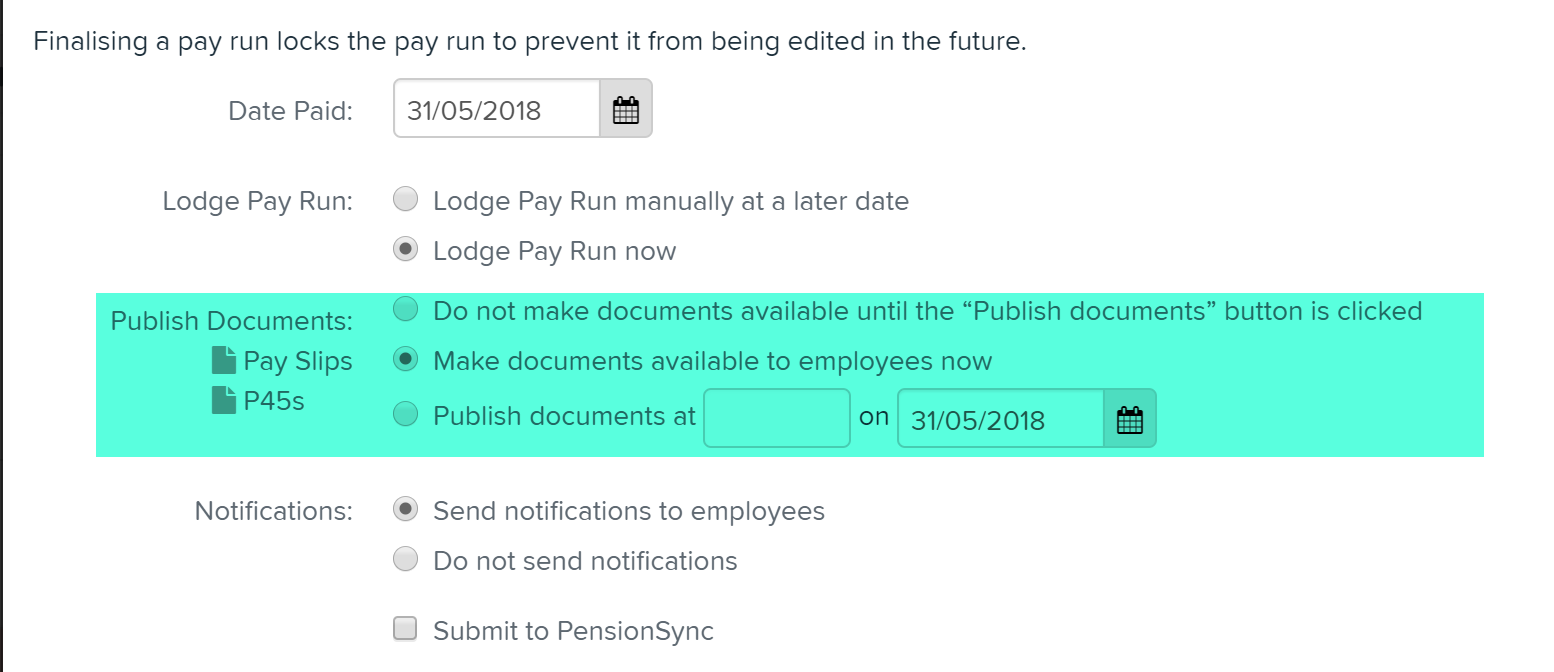The image size is (1554, 672).
Task: Click the Pay Slips document icon
Action: [x=224, y=360]
